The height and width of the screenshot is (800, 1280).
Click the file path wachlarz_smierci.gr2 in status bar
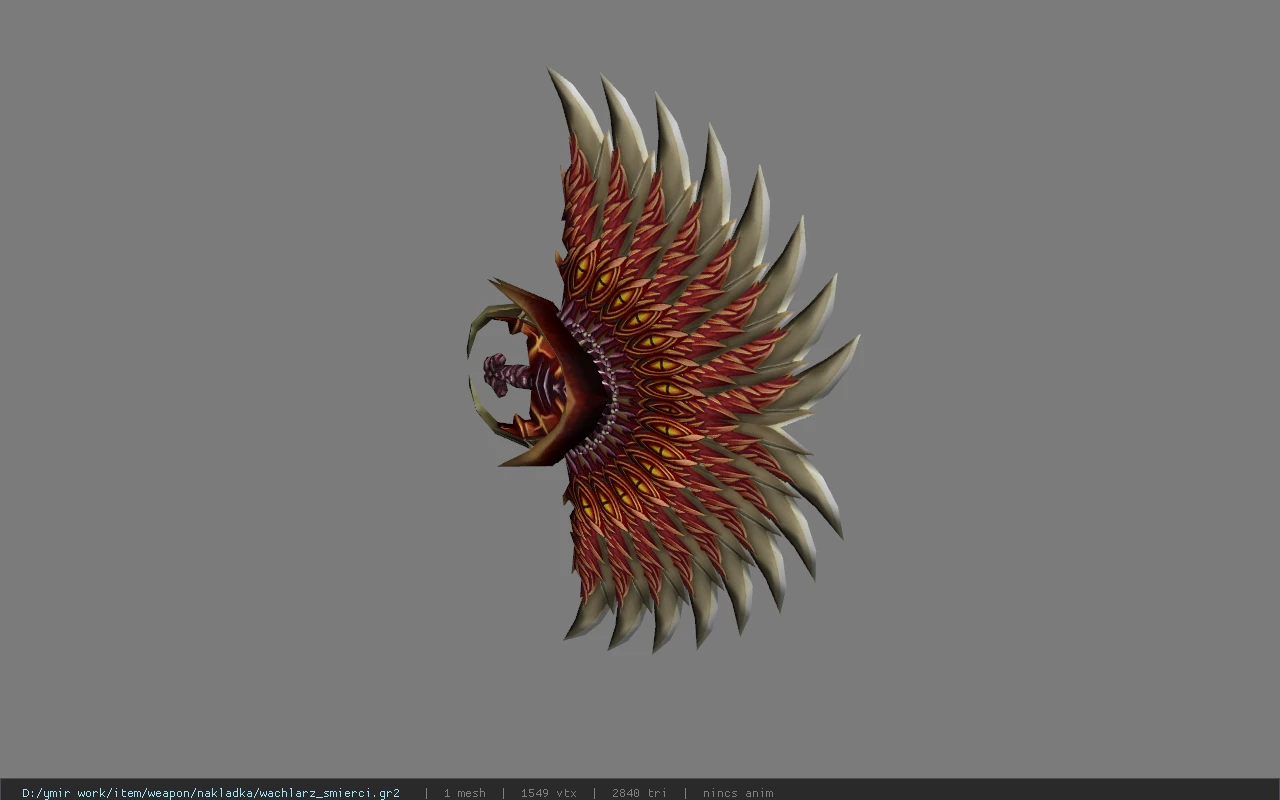(211, 793)
